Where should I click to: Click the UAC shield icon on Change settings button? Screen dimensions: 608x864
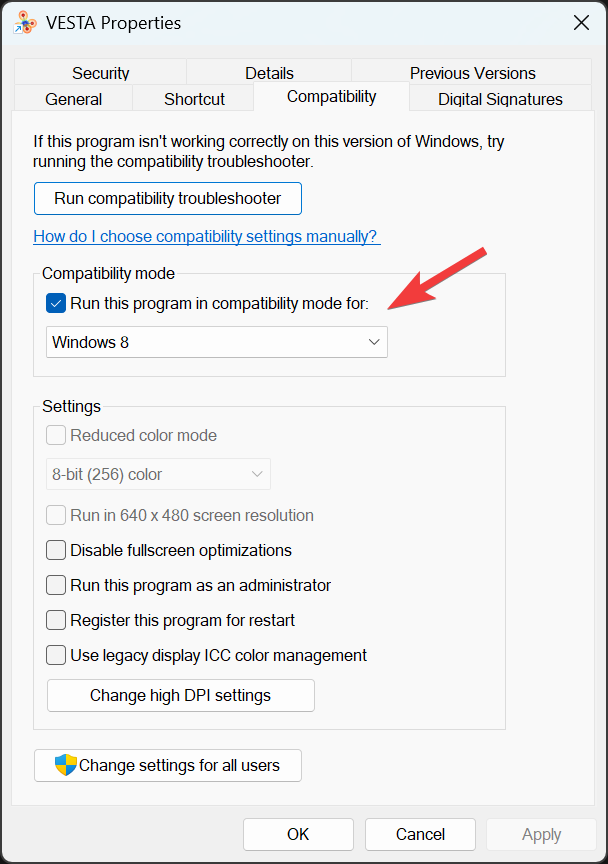coord(66,765)
